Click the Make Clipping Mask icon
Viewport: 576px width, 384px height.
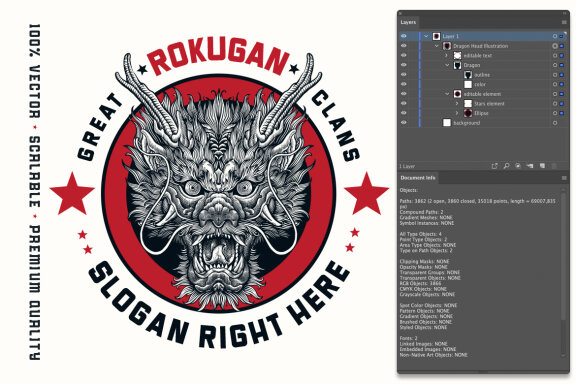click(518, 166)
